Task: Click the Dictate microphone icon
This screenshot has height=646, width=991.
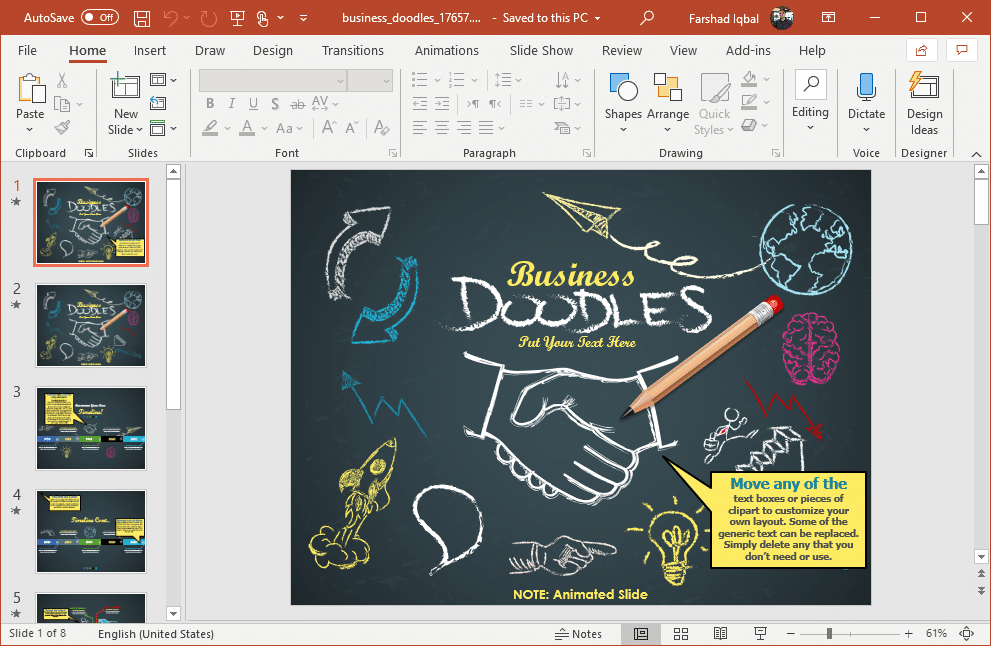Action: (x=866, y=88)
